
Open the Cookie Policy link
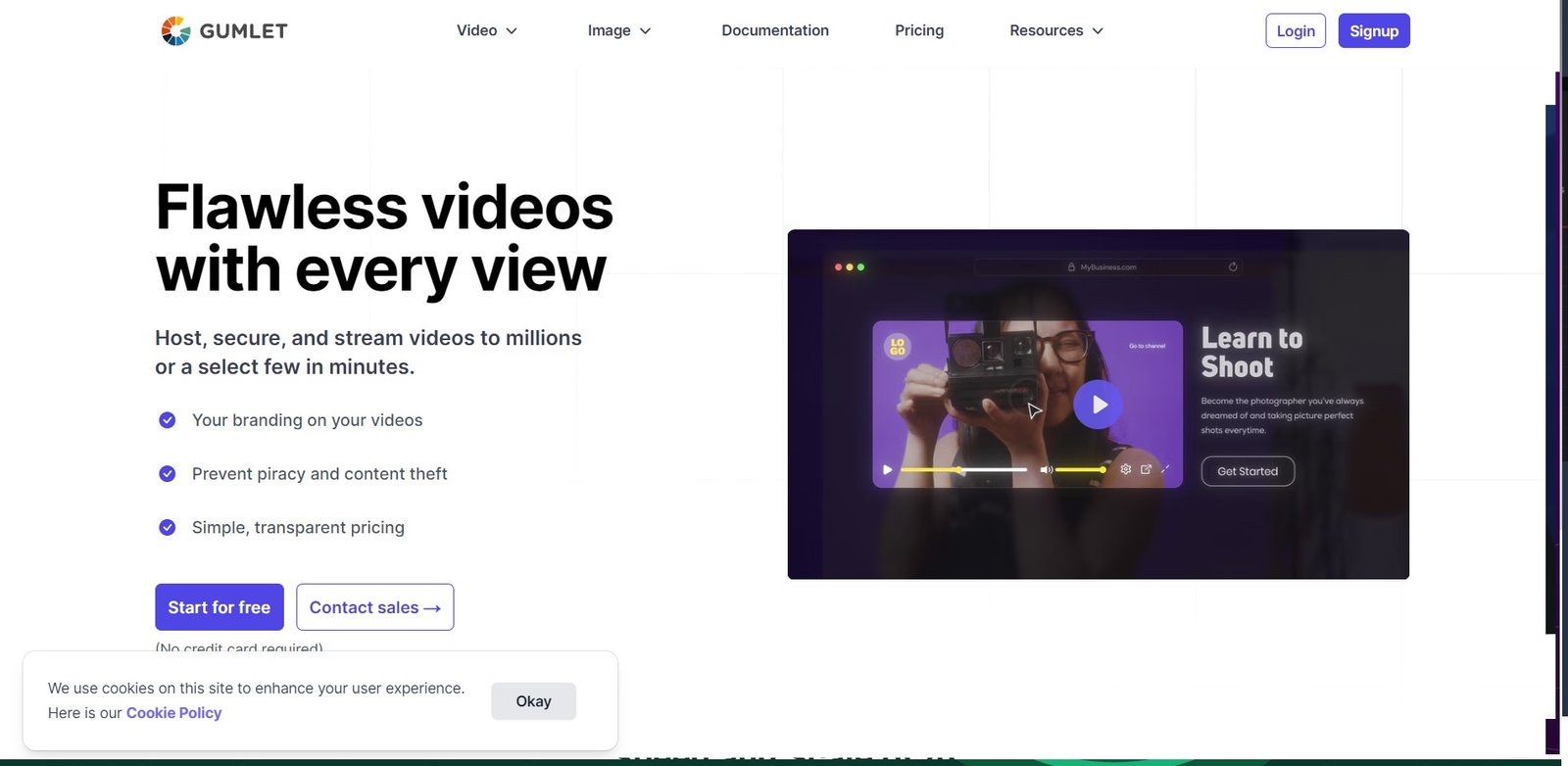(x=174, y=713)
